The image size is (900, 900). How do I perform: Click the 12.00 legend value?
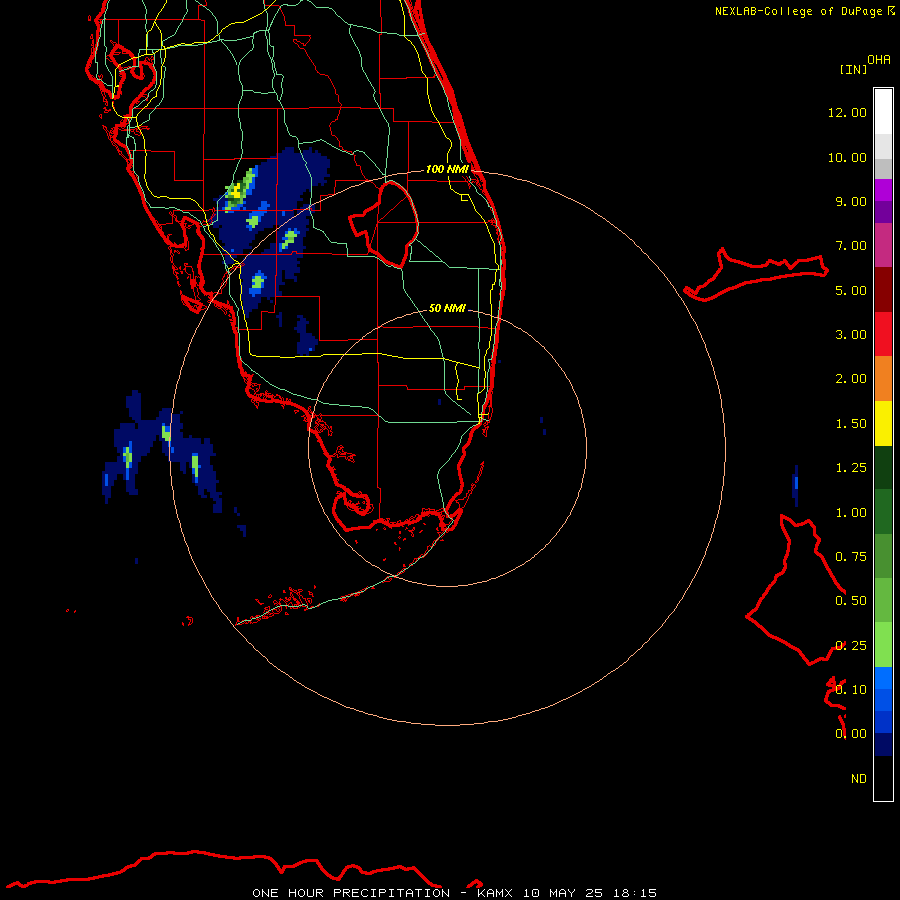pyautogui.click(x=847, y=112)
